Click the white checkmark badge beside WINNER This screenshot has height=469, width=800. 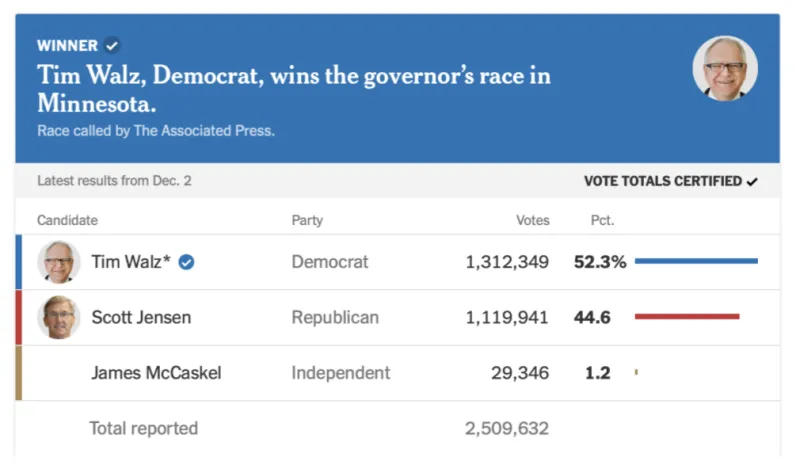click(x=112, y=45)
